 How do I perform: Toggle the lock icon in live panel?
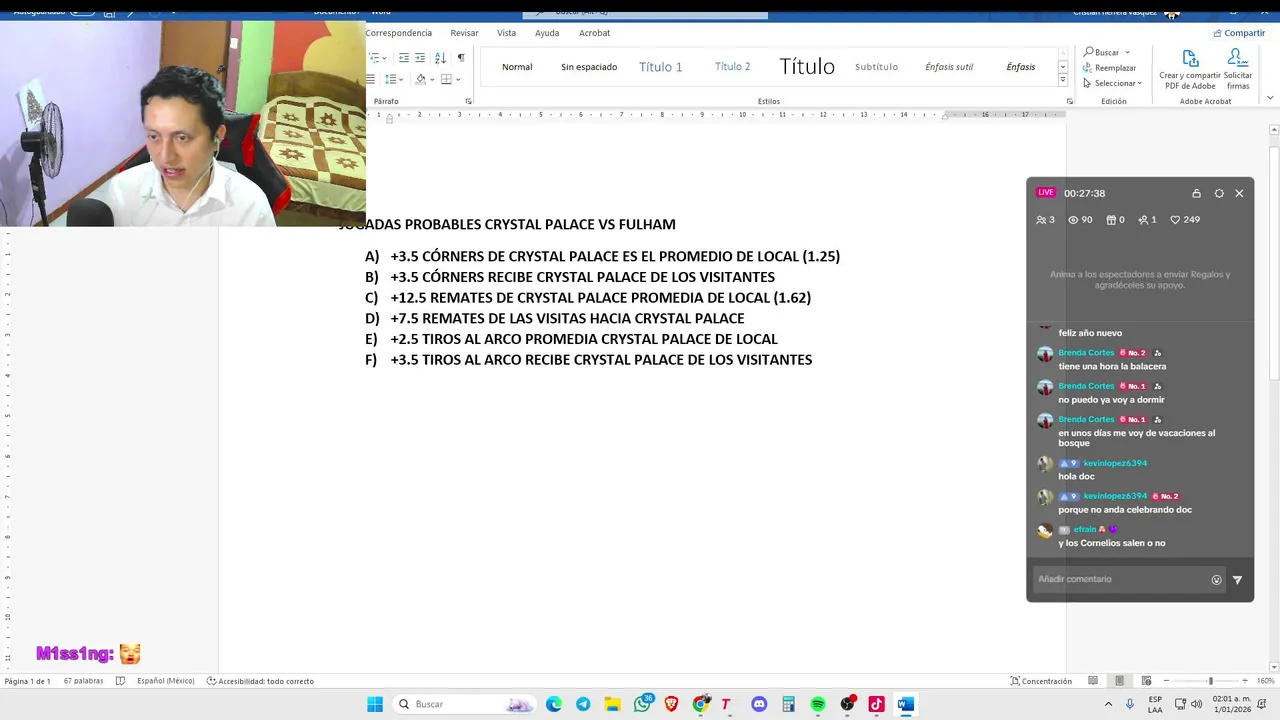tap(1196, 193)
